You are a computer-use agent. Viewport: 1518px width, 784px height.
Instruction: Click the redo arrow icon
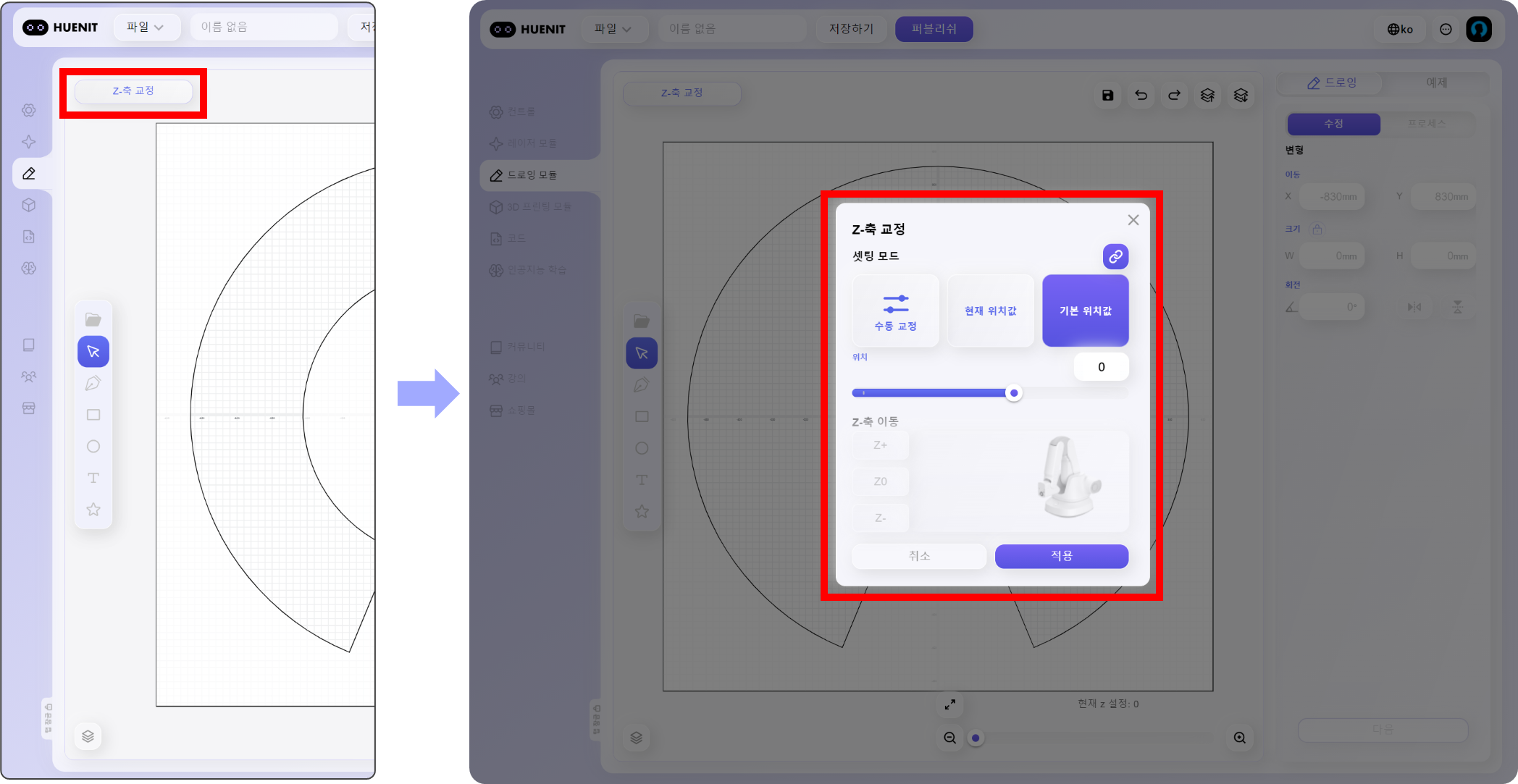tap(1174, 95)
